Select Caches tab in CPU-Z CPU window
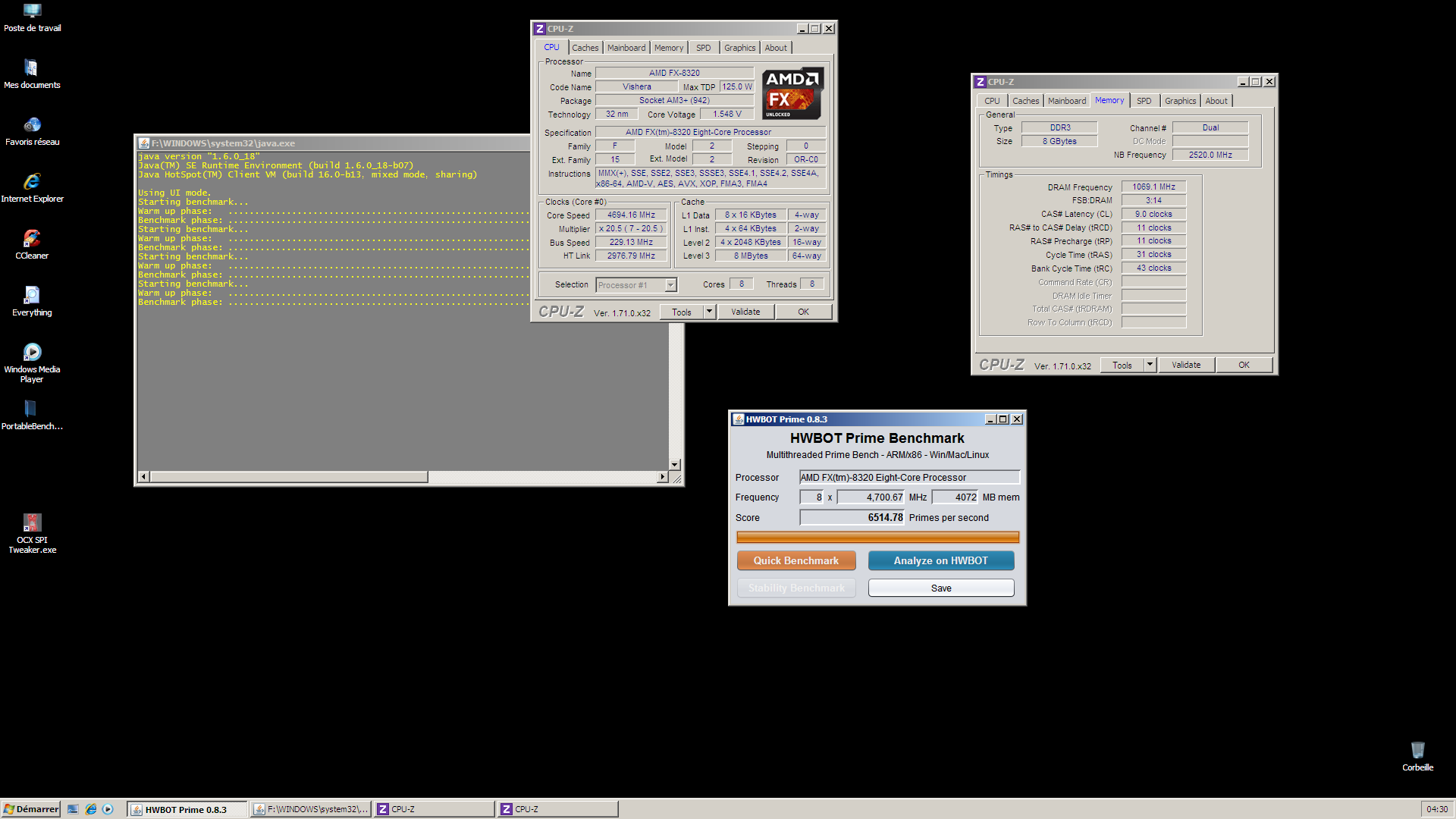Viewport: 1456px width, 819px height. coord(585,48)
